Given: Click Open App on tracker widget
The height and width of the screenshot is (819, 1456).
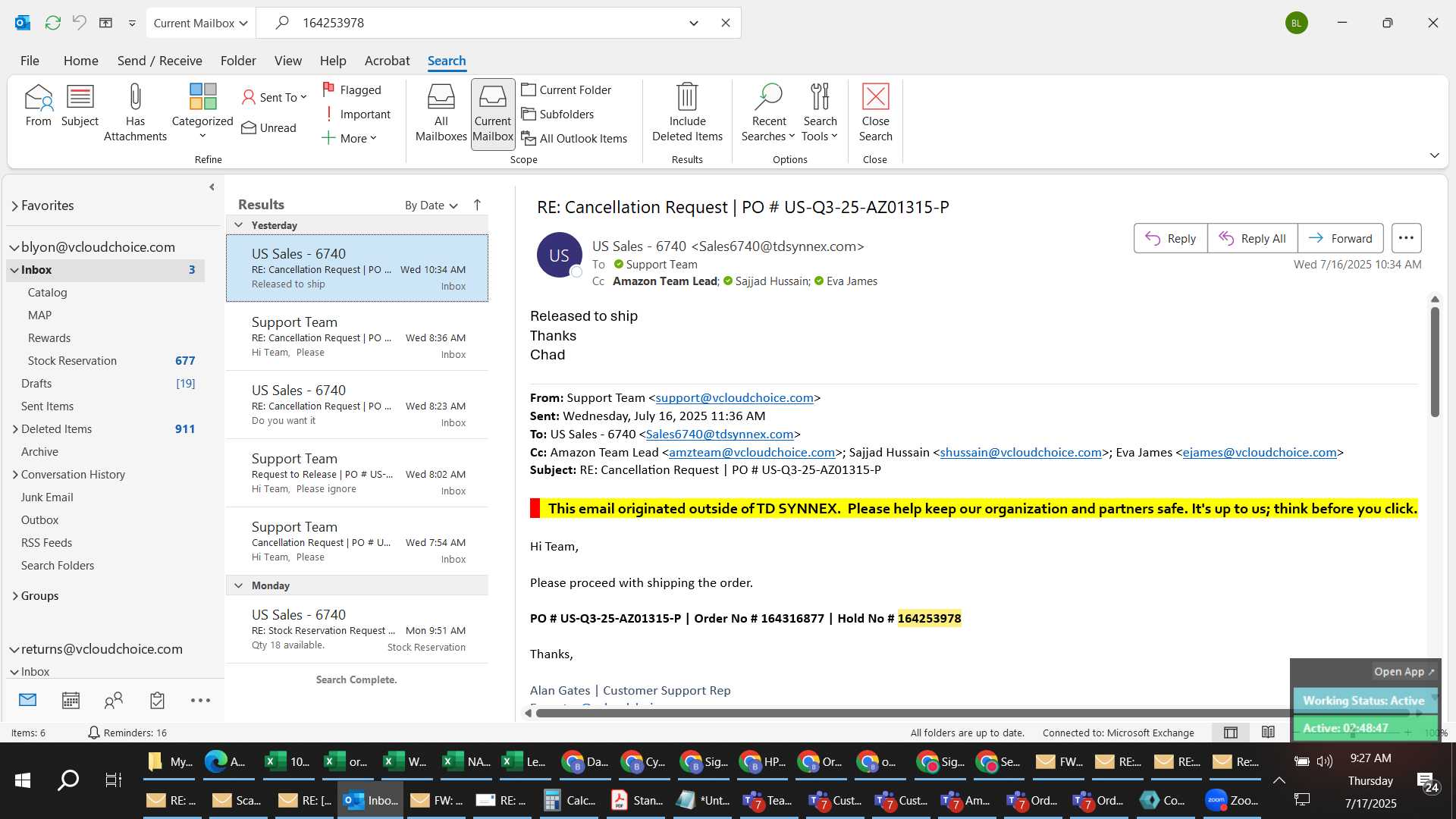Looking at the screenshot, I should click(x=1404, y=672).
